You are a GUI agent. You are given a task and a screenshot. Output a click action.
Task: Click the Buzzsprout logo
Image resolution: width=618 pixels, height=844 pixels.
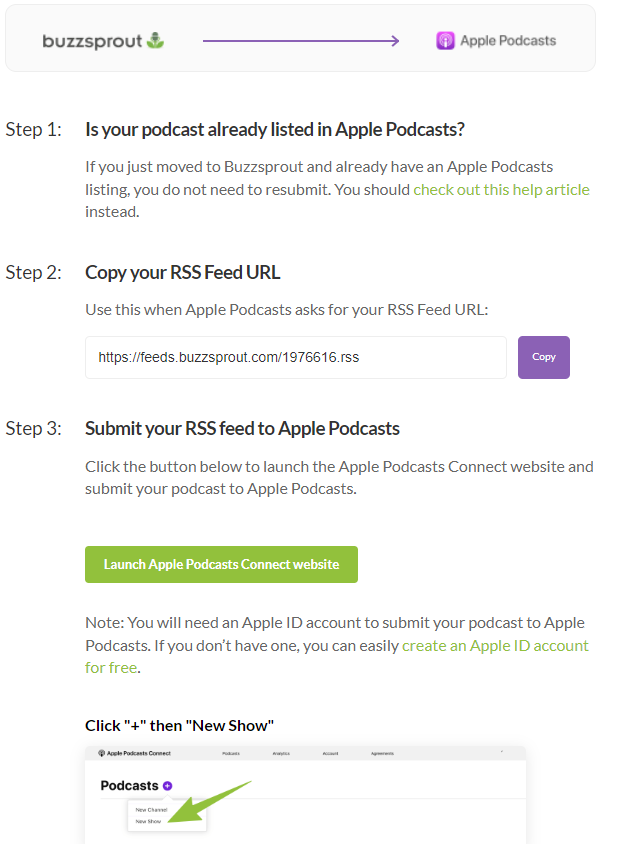pyautogui.click(x=103, y=41)
